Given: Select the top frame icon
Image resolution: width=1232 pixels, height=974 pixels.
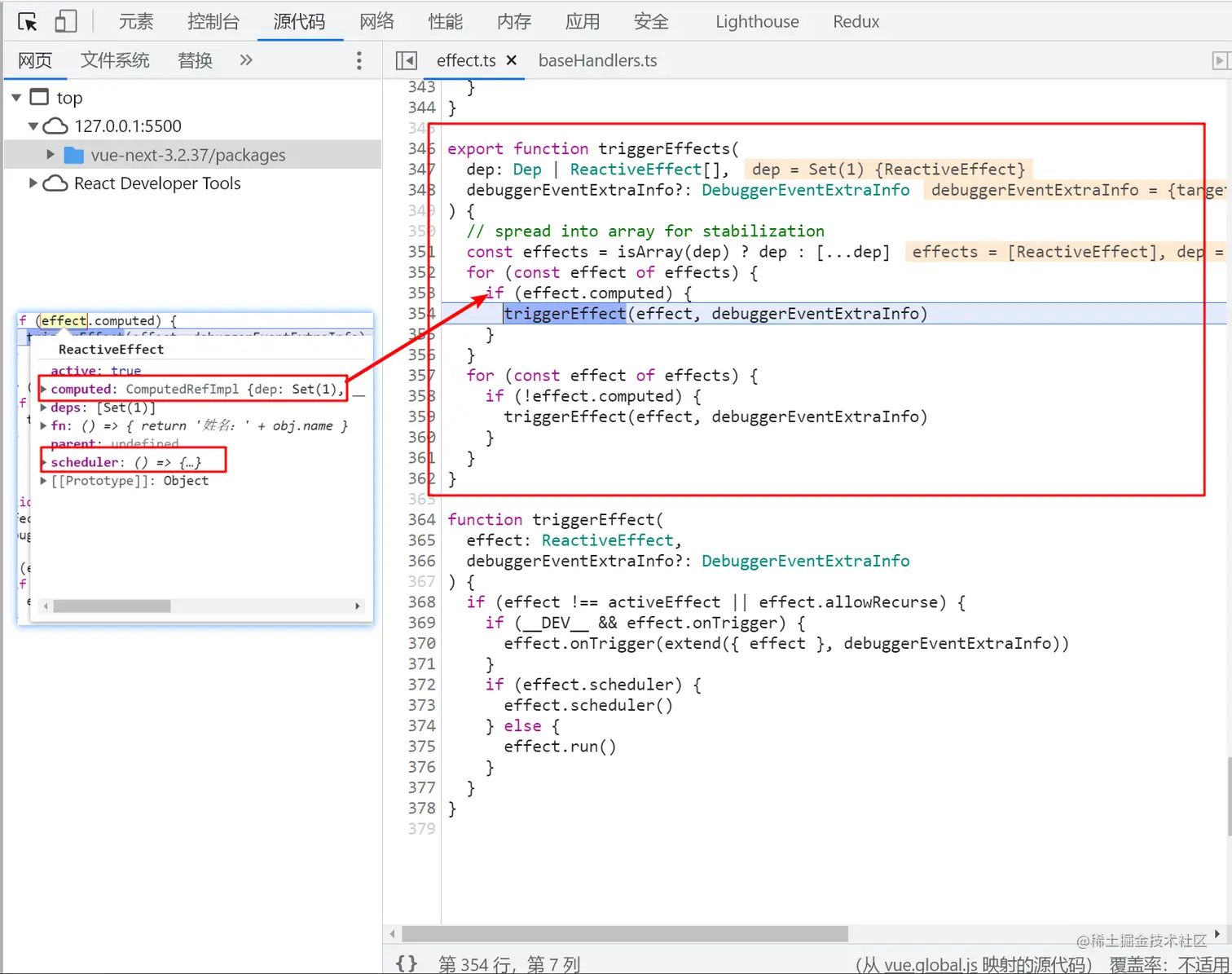Looking at the screenshot, I should [39, 97].
